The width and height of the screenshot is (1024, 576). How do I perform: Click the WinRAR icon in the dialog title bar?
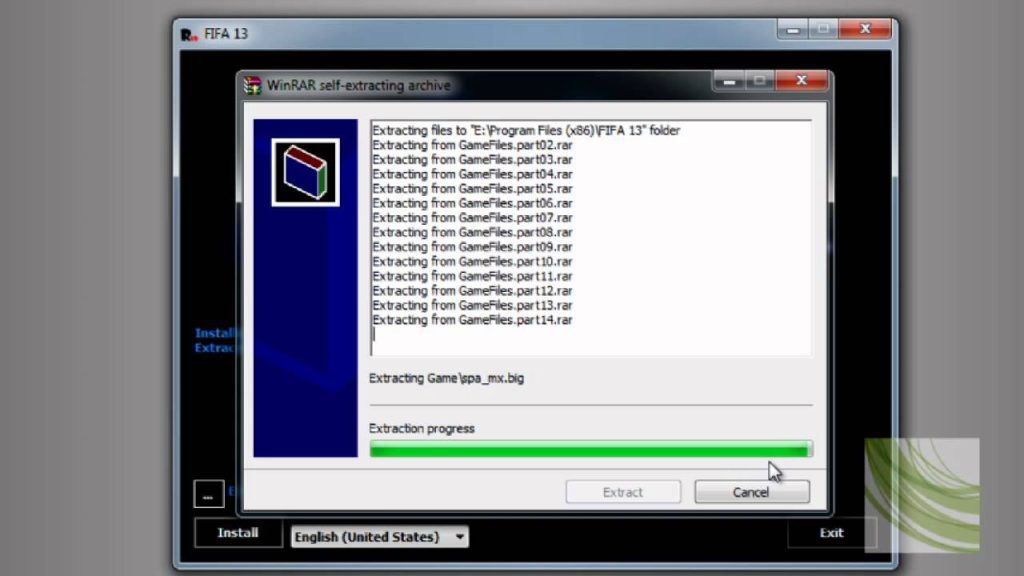251,85
